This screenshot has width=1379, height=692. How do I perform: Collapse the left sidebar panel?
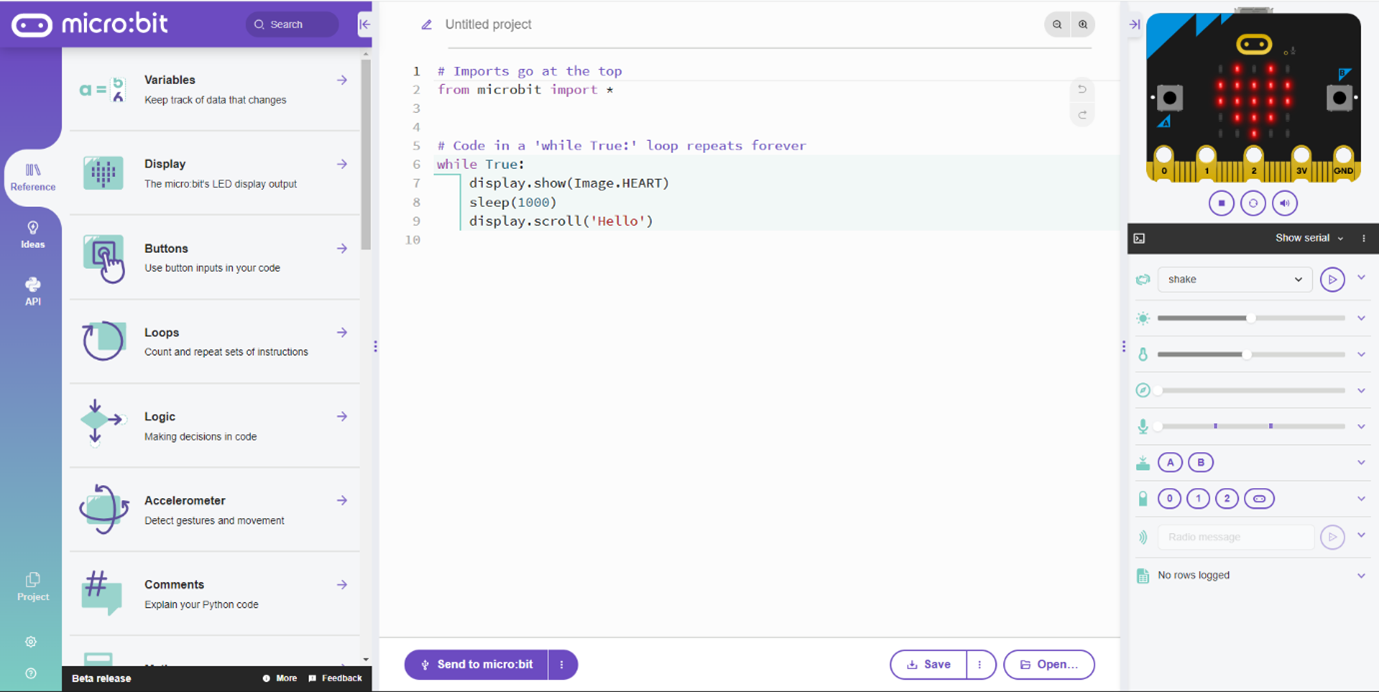click(x=365, y=24)
